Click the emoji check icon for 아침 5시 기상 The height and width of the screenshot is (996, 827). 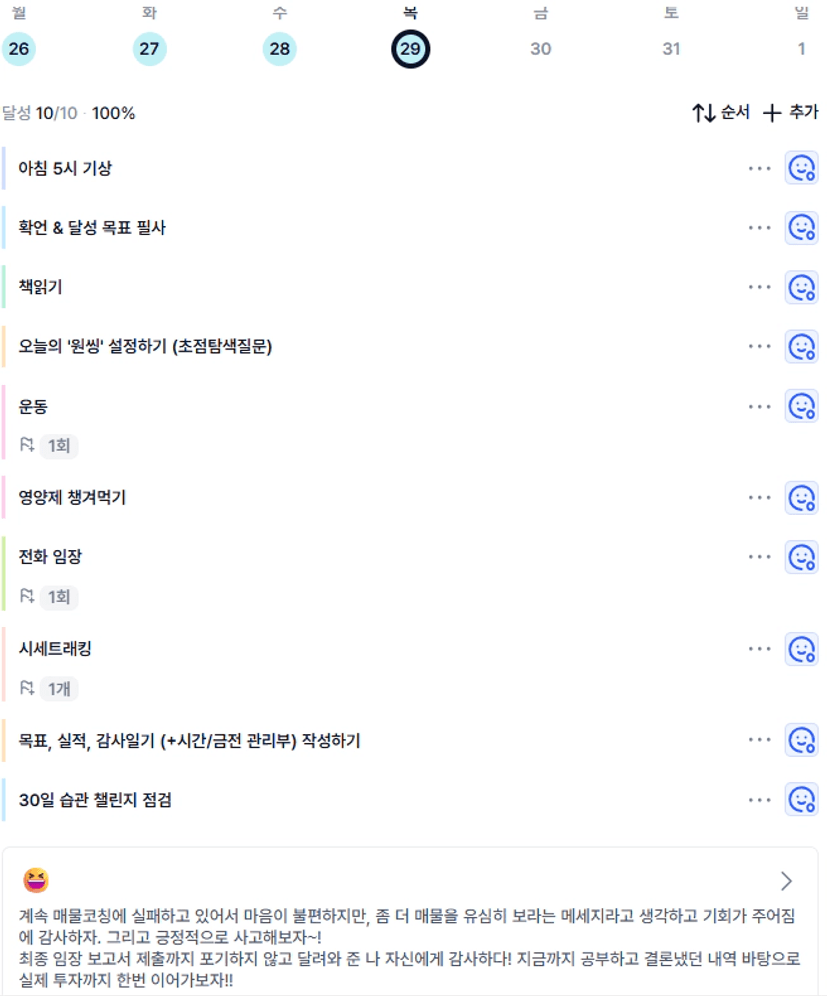tap(801, 168)
